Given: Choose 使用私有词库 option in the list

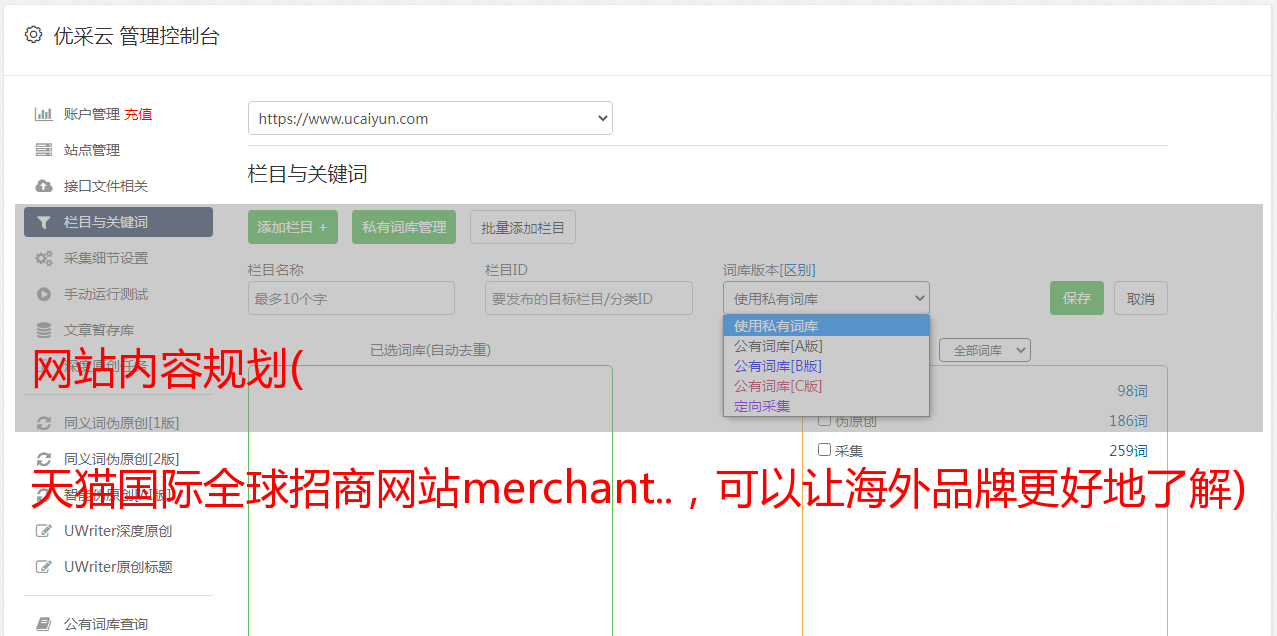Looking at the screenshot, I should point(826,326).
